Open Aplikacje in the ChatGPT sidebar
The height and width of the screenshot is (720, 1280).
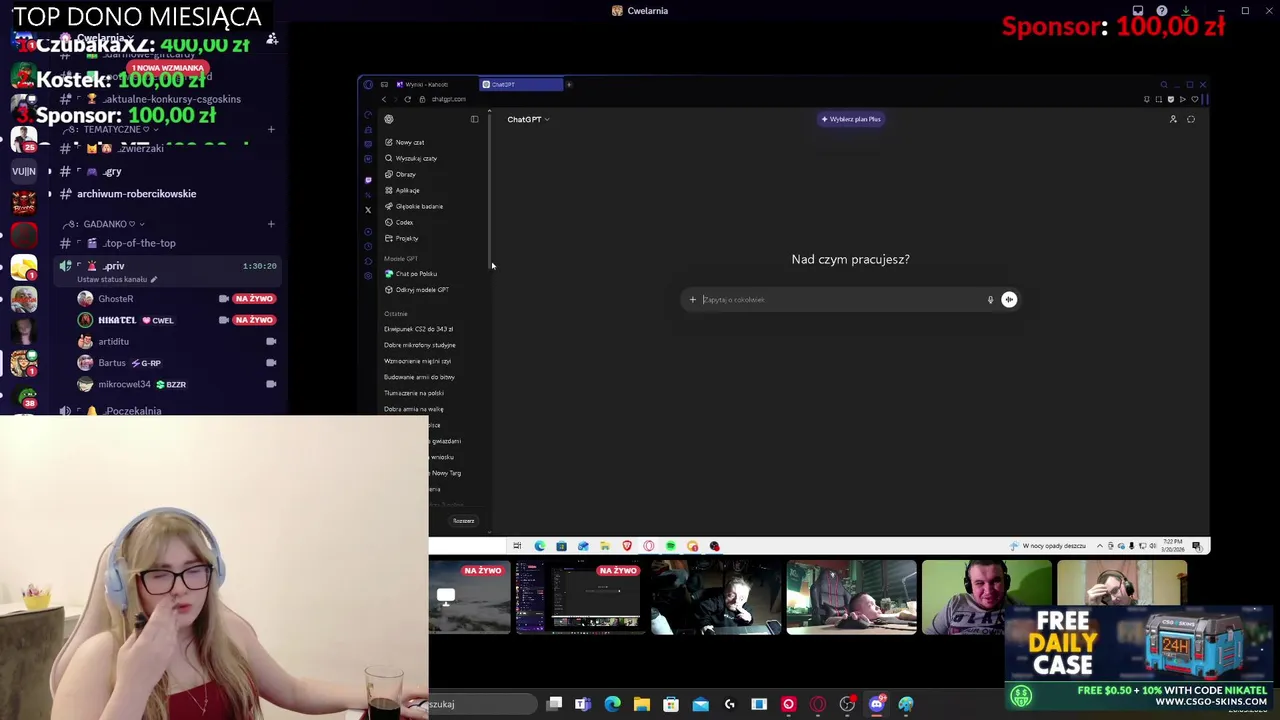402,190
